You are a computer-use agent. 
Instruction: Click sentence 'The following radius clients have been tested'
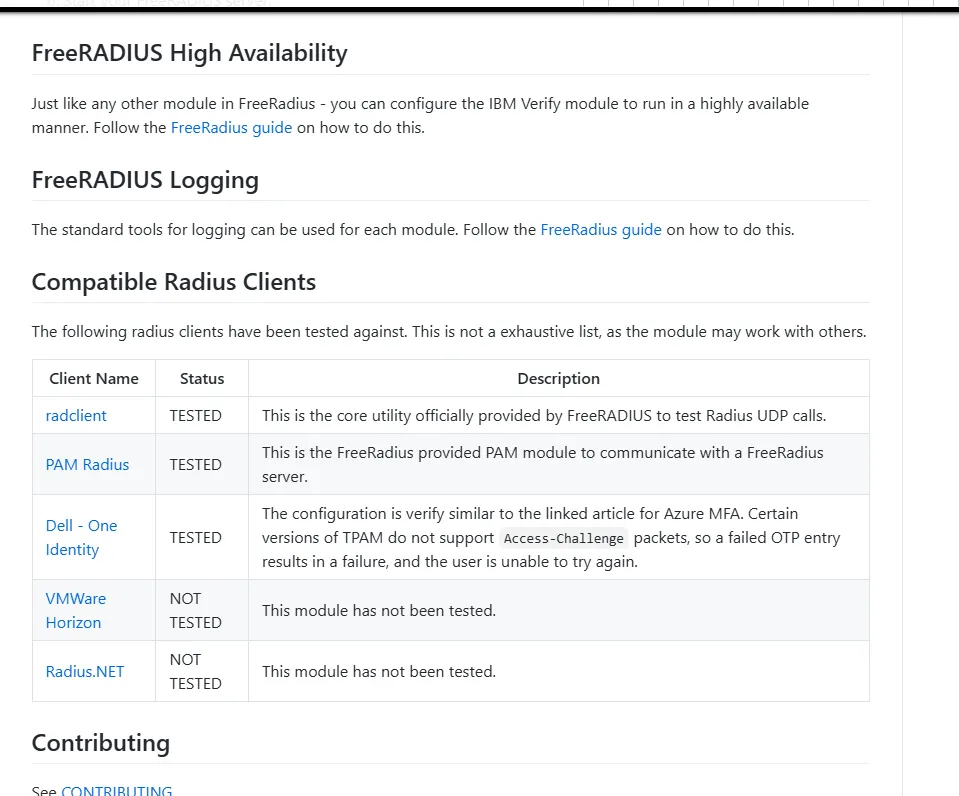click(449, 332)
